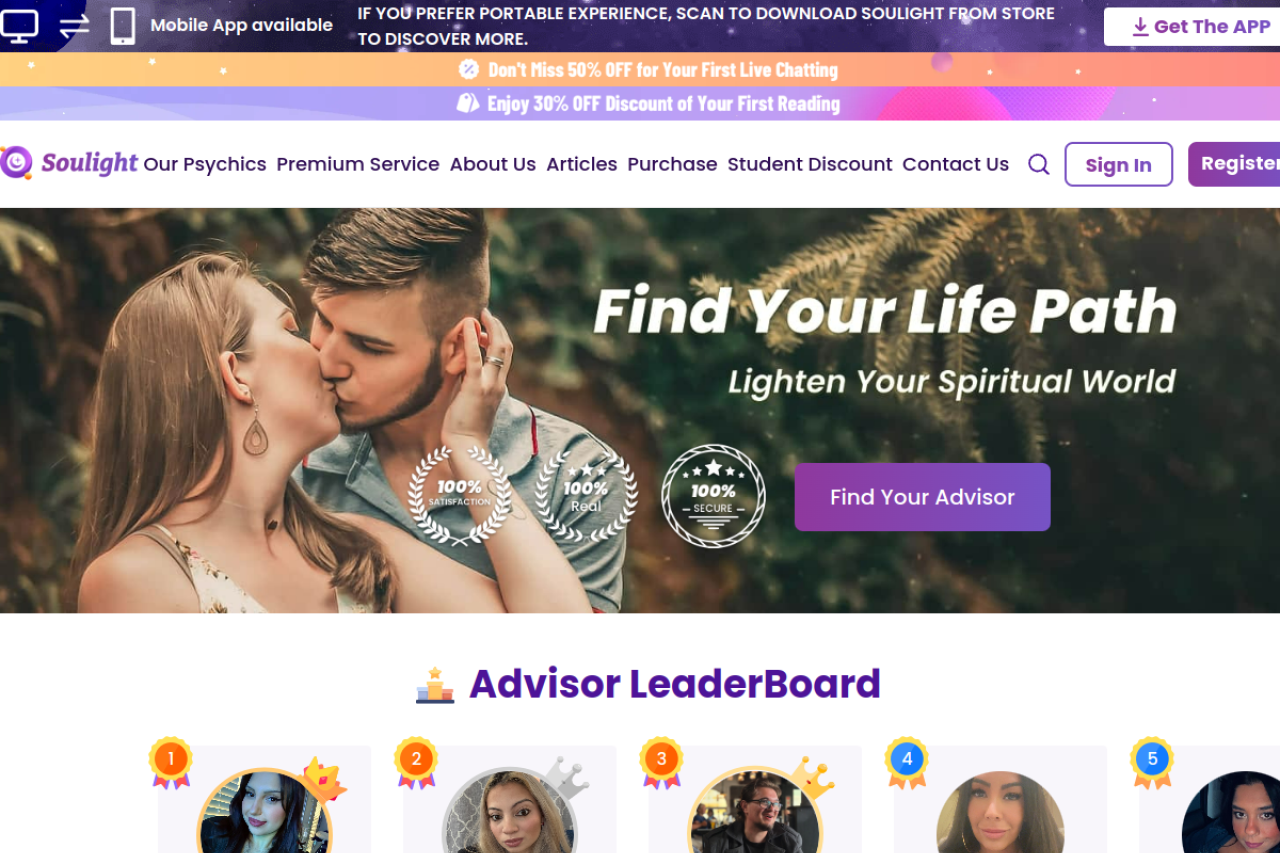Open the Premium Service menu item
Screen dimensions: 1280x853
358,164
